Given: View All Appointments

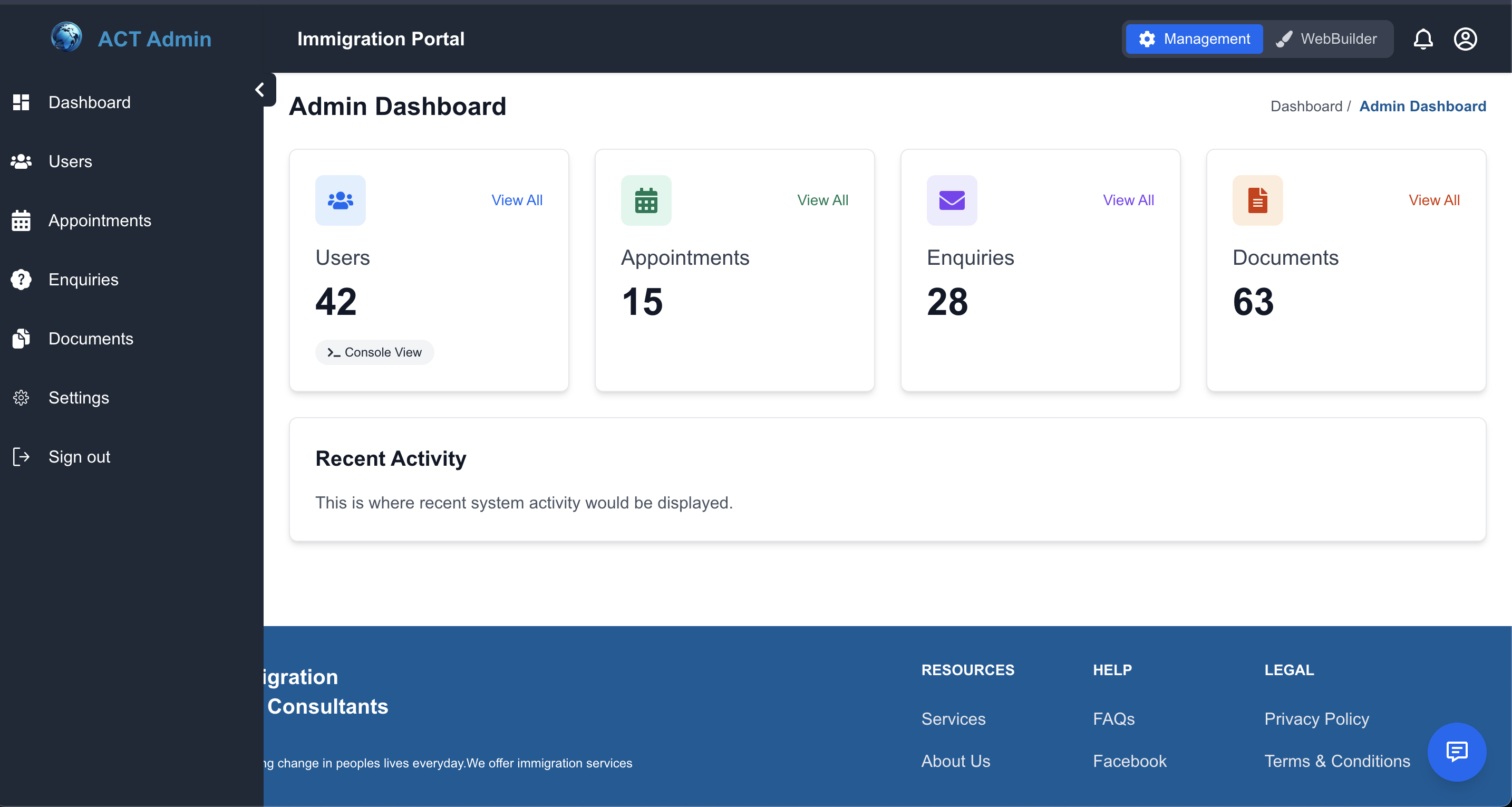Looking at the screenshot, I should coord(822,200).
